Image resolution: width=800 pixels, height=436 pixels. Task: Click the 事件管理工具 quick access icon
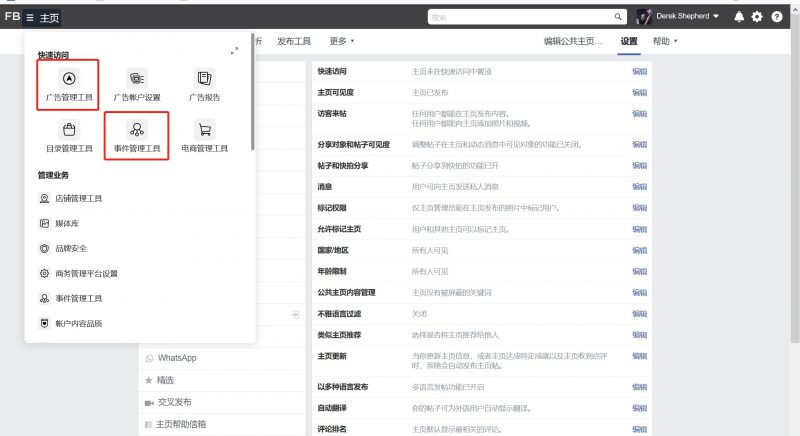(137, 136)
